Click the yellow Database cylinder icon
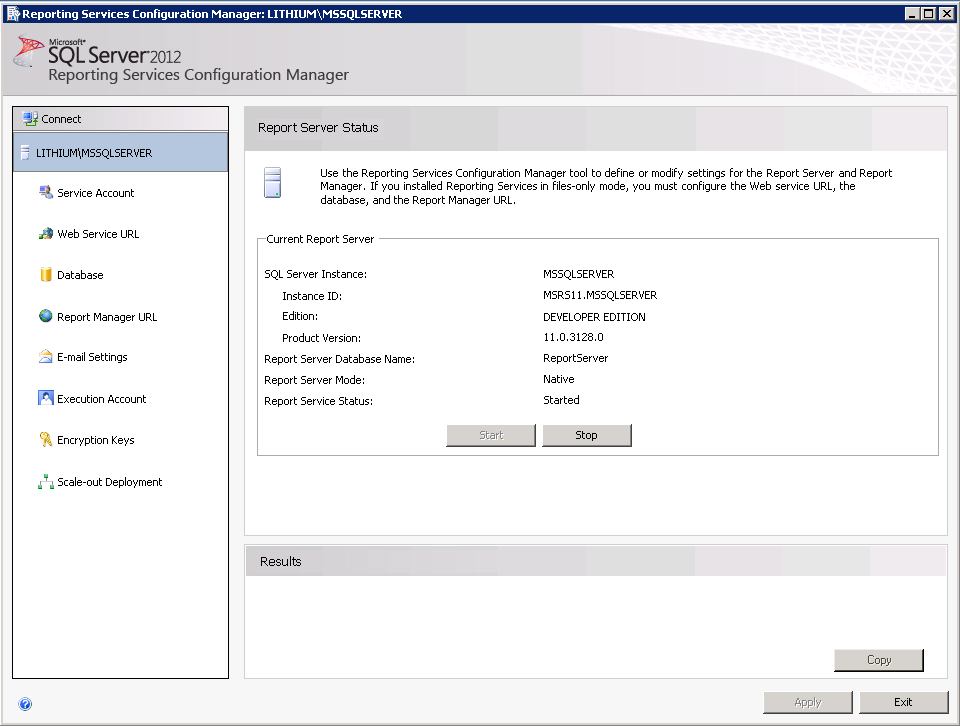Image resolution: width=960 pixels, height=726 pixels. [45, 275]
